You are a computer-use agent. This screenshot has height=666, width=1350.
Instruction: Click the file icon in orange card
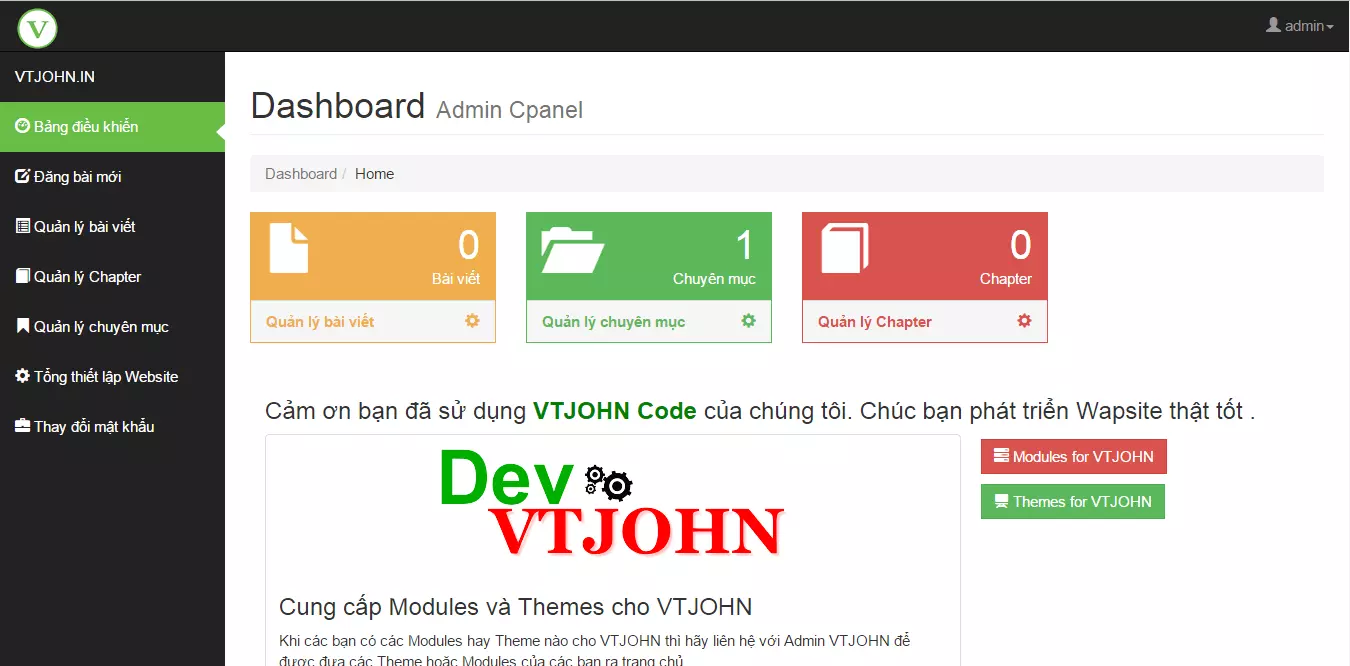tap(289, 248)
